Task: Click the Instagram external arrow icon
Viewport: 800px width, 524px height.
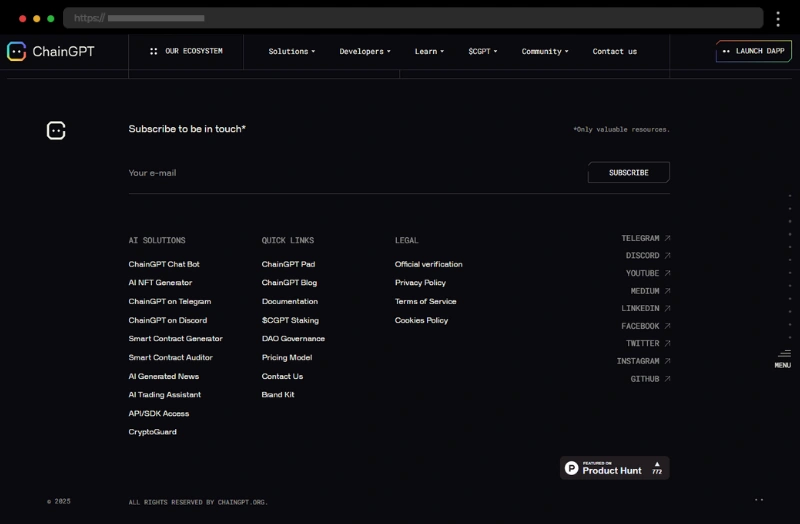Action: coord(667,361)
